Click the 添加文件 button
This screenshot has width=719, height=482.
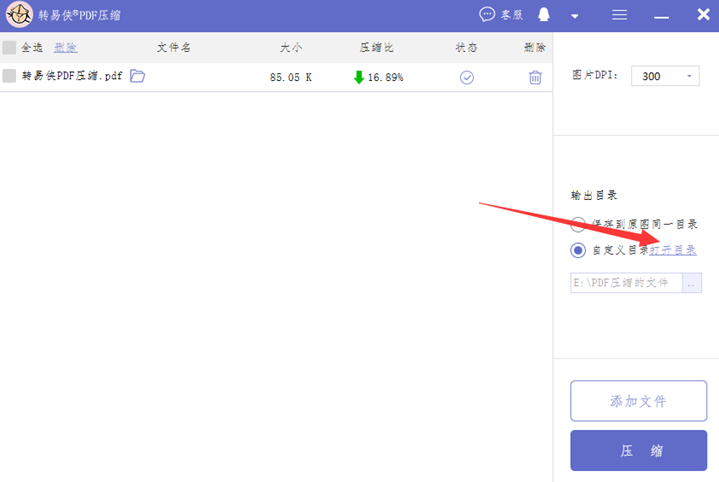pyautogui.click(x=638, y=401)
